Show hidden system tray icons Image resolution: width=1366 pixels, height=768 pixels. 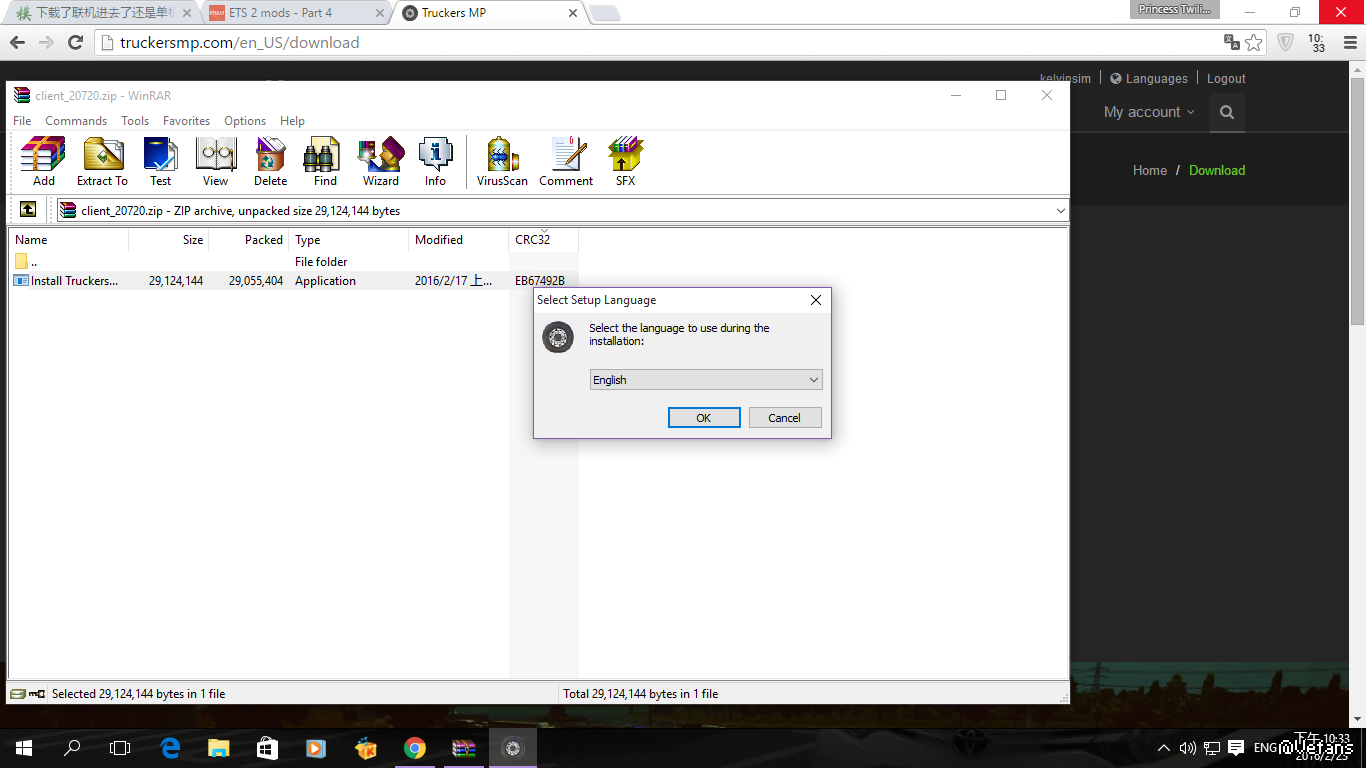1164,747
